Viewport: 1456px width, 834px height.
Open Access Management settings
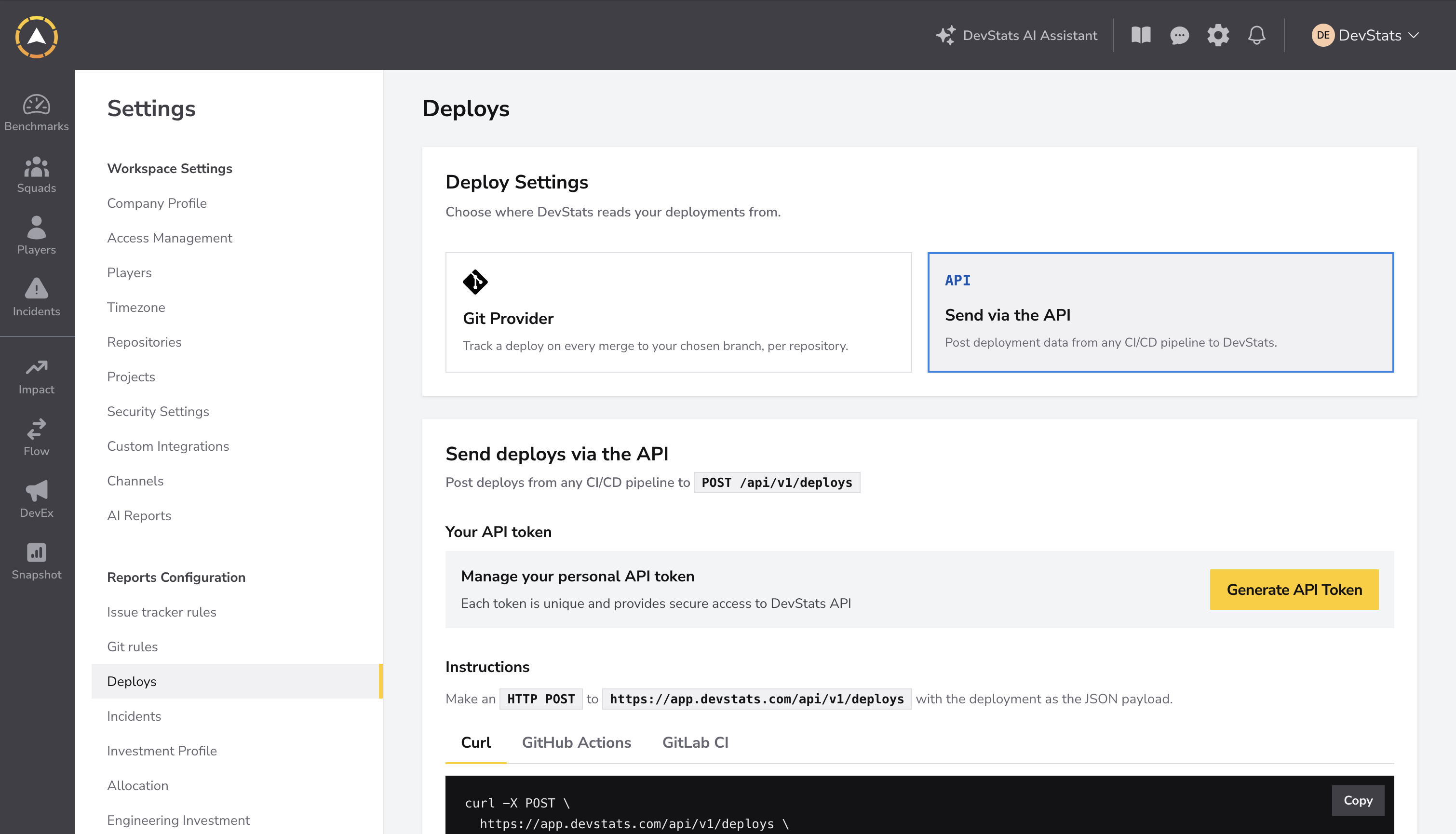170,238
